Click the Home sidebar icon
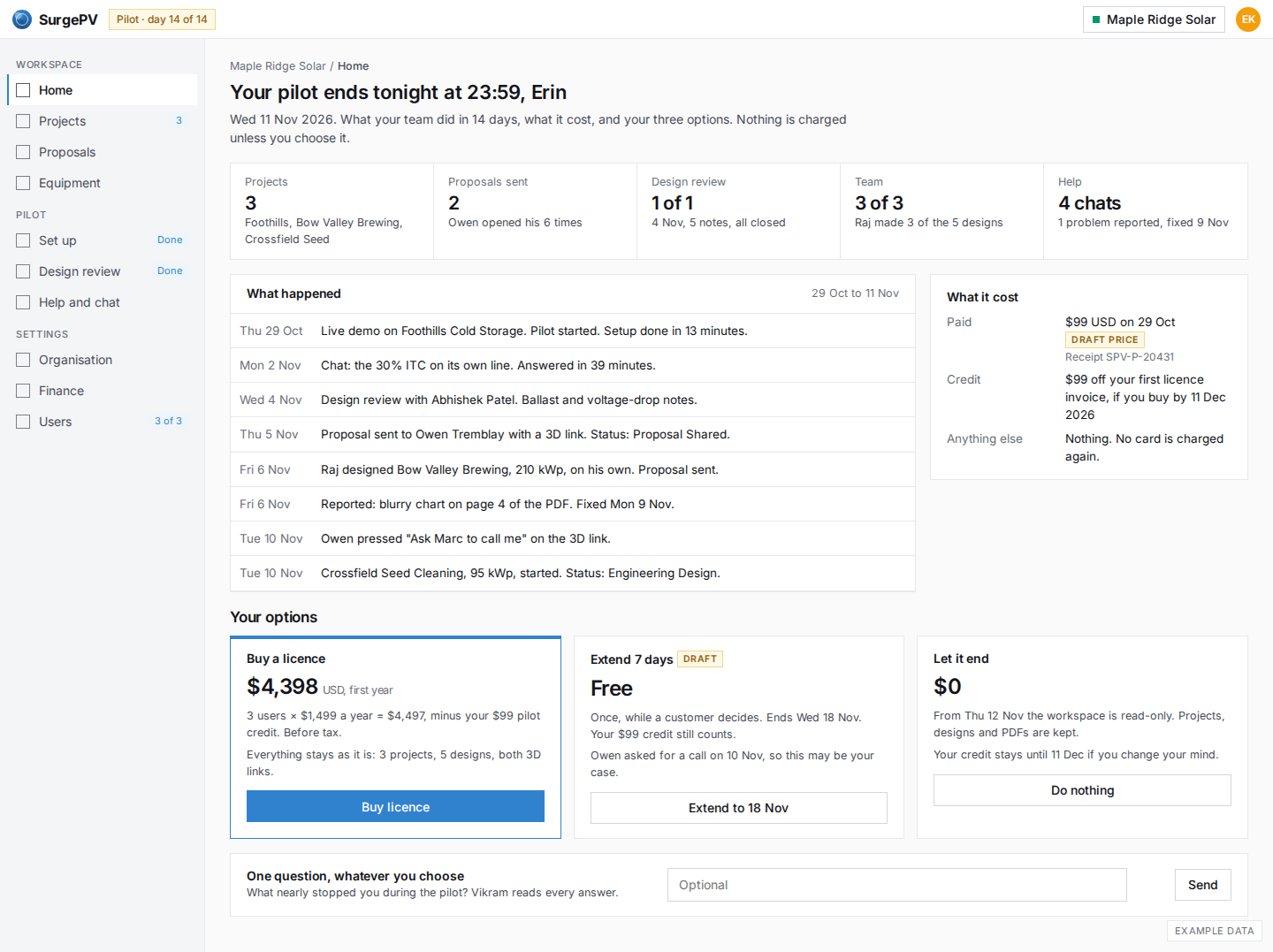 tap(23, 90)
